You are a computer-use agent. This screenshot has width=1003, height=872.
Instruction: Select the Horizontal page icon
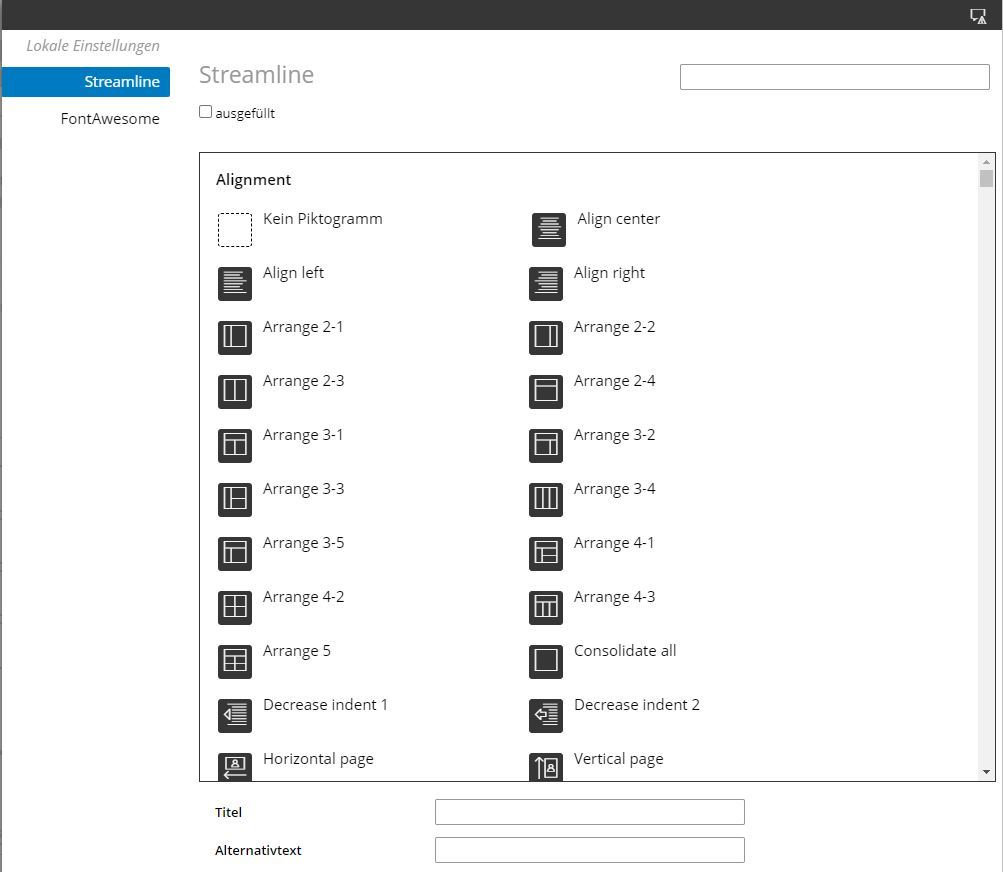[235, 768]
